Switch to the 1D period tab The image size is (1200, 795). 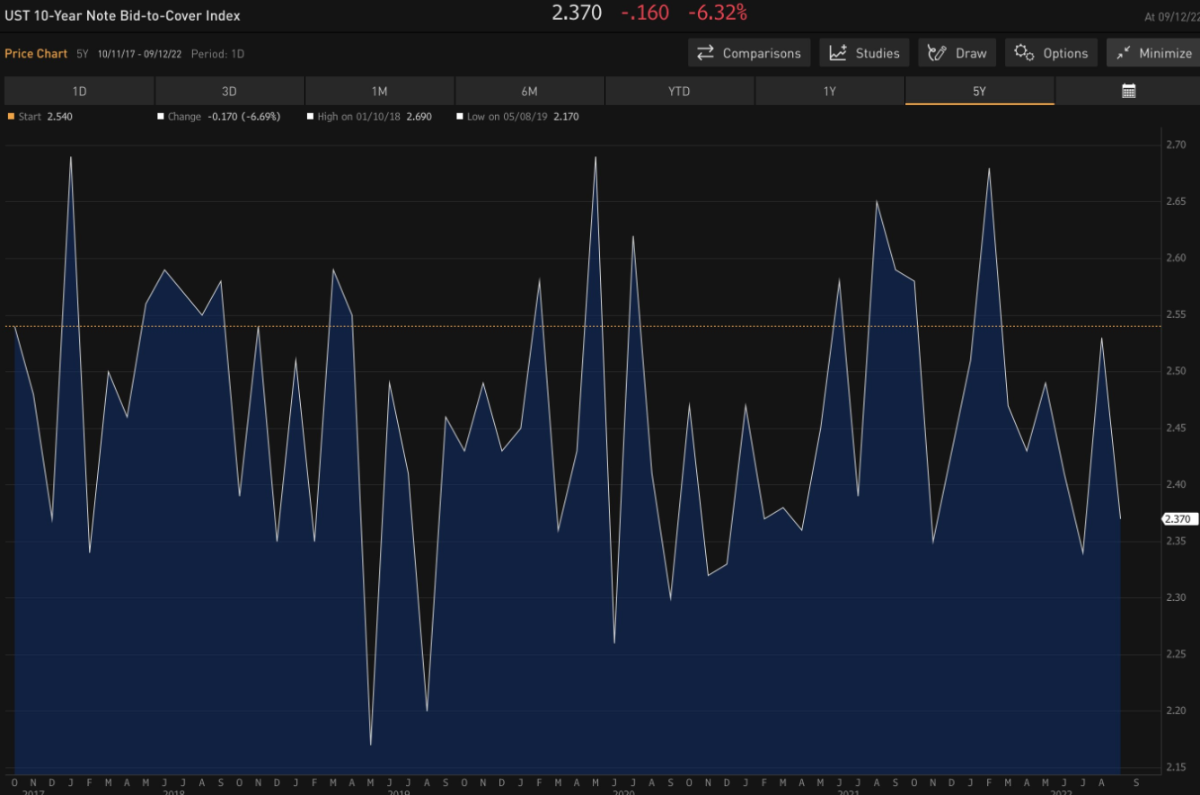pyautogui.click(x=79, y=91)
